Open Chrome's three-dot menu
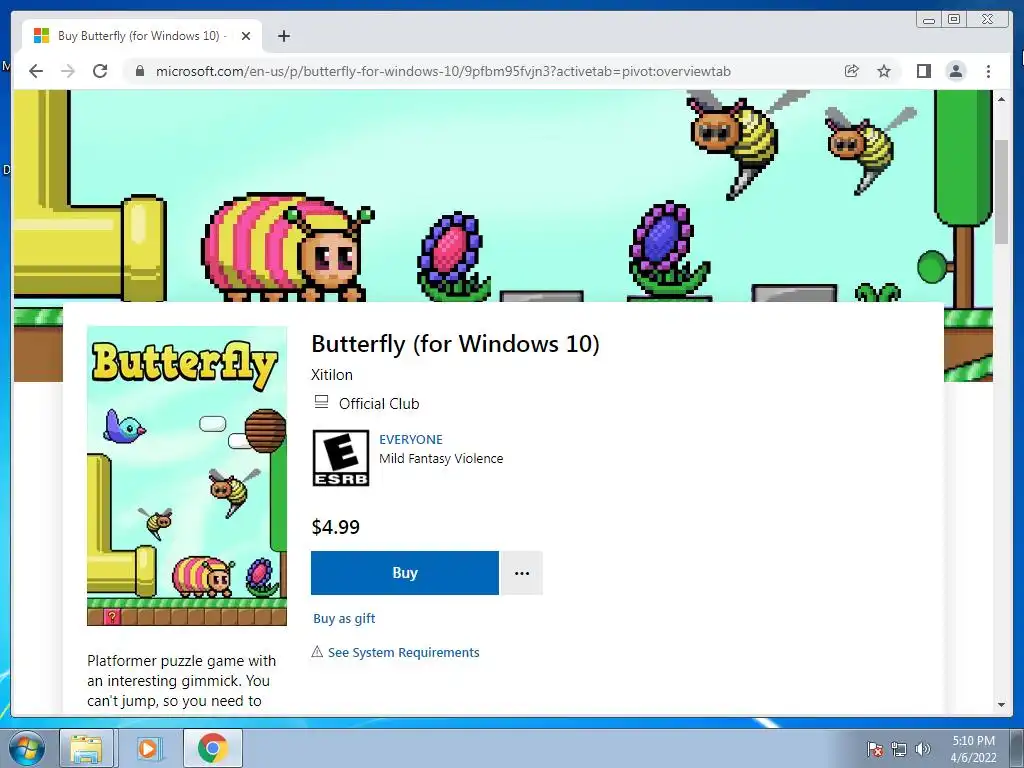 [988, 71]
